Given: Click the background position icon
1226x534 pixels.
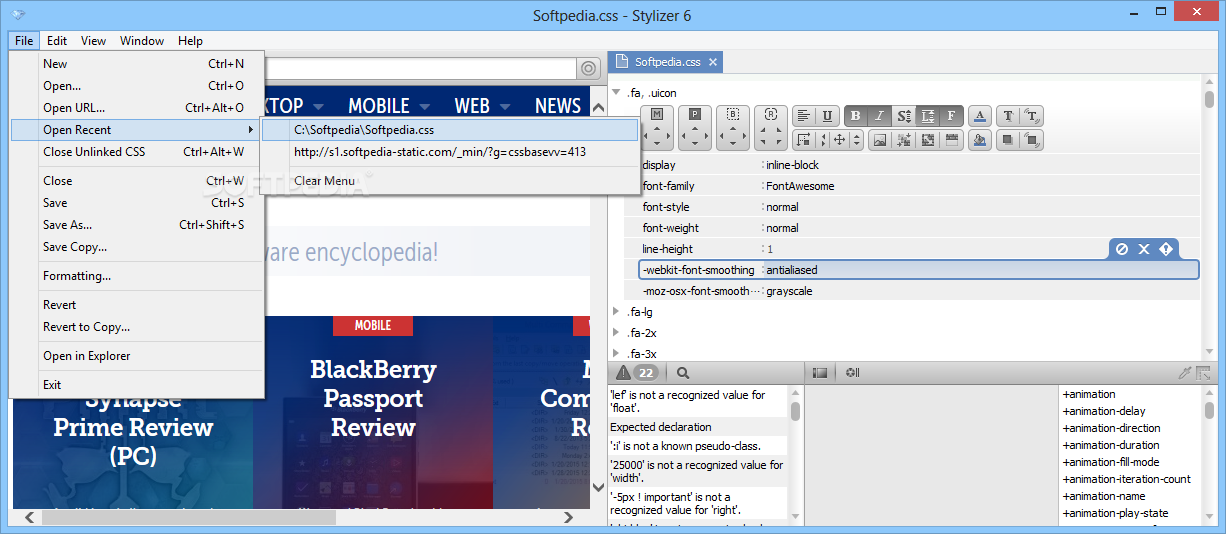Looking at the screenshot, I should [904, 140].
